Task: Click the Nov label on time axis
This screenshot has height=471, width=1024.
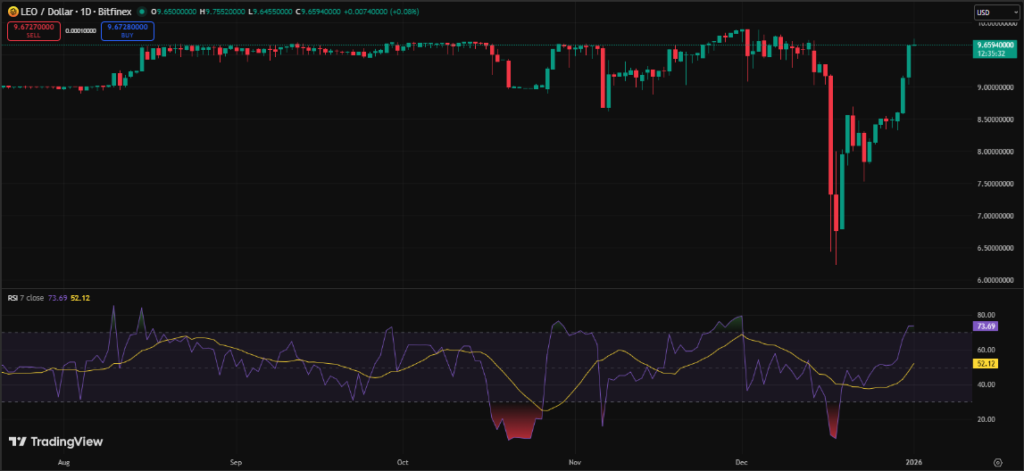Action: pyautogui.click(x=573, y=464)
